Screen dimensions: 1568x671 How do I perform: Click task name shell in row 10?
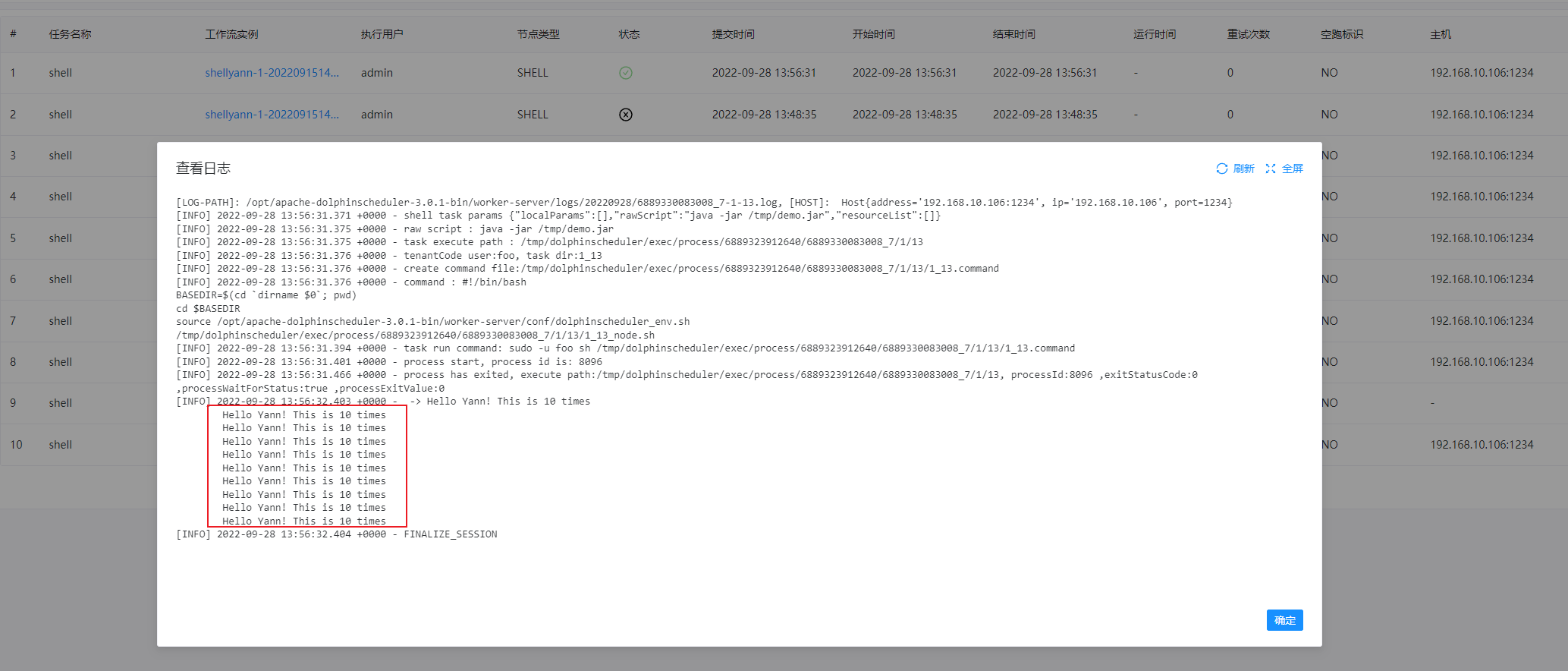pos(61,445)
